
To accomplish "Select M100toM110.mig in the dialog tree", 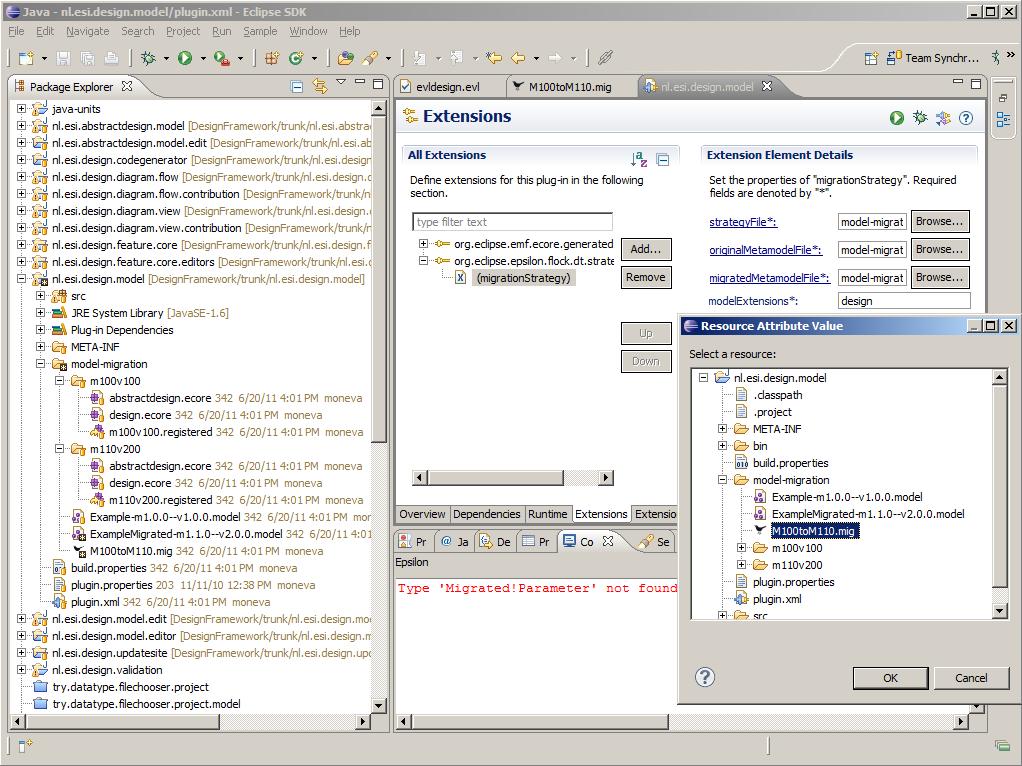I will 813,531.
